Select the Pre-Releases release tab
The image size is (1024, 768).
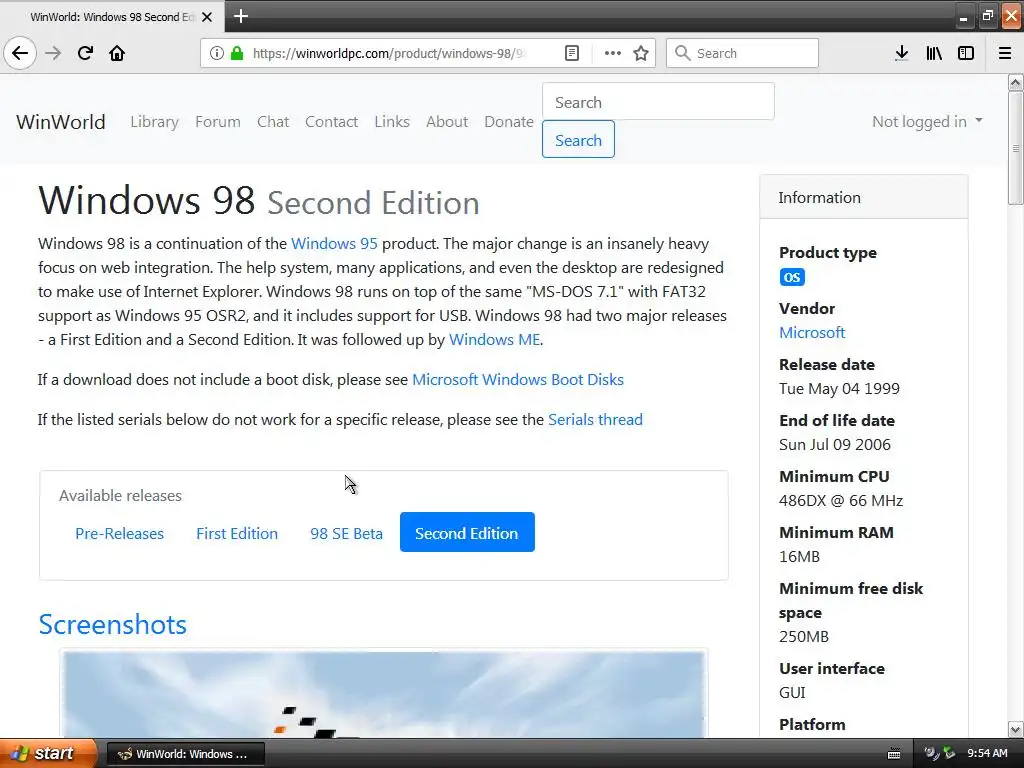tap(120, 533)
